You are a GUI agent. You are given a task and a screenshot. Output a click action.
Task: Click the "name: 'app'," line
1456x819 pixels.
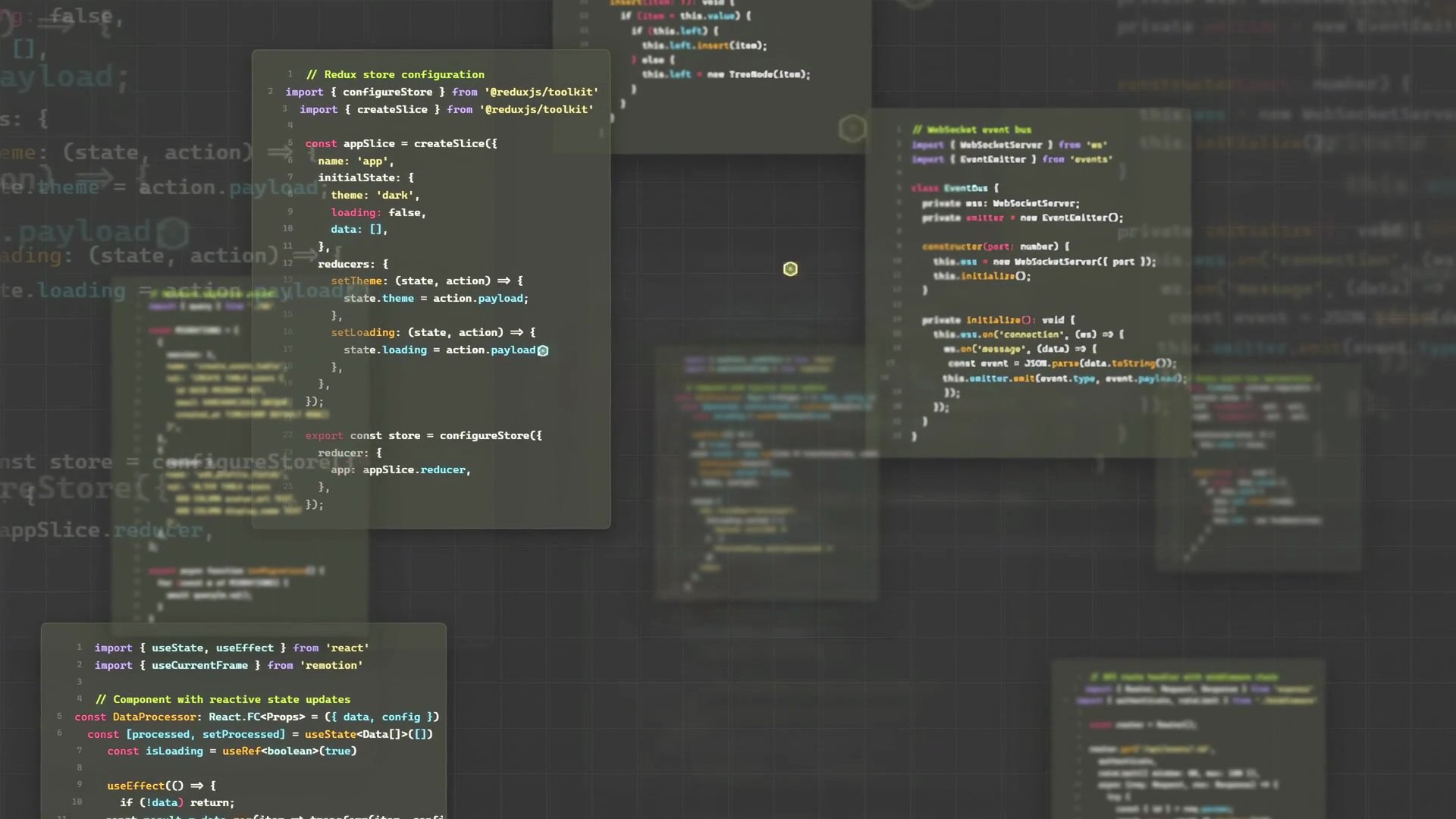[x=356, y=161]
